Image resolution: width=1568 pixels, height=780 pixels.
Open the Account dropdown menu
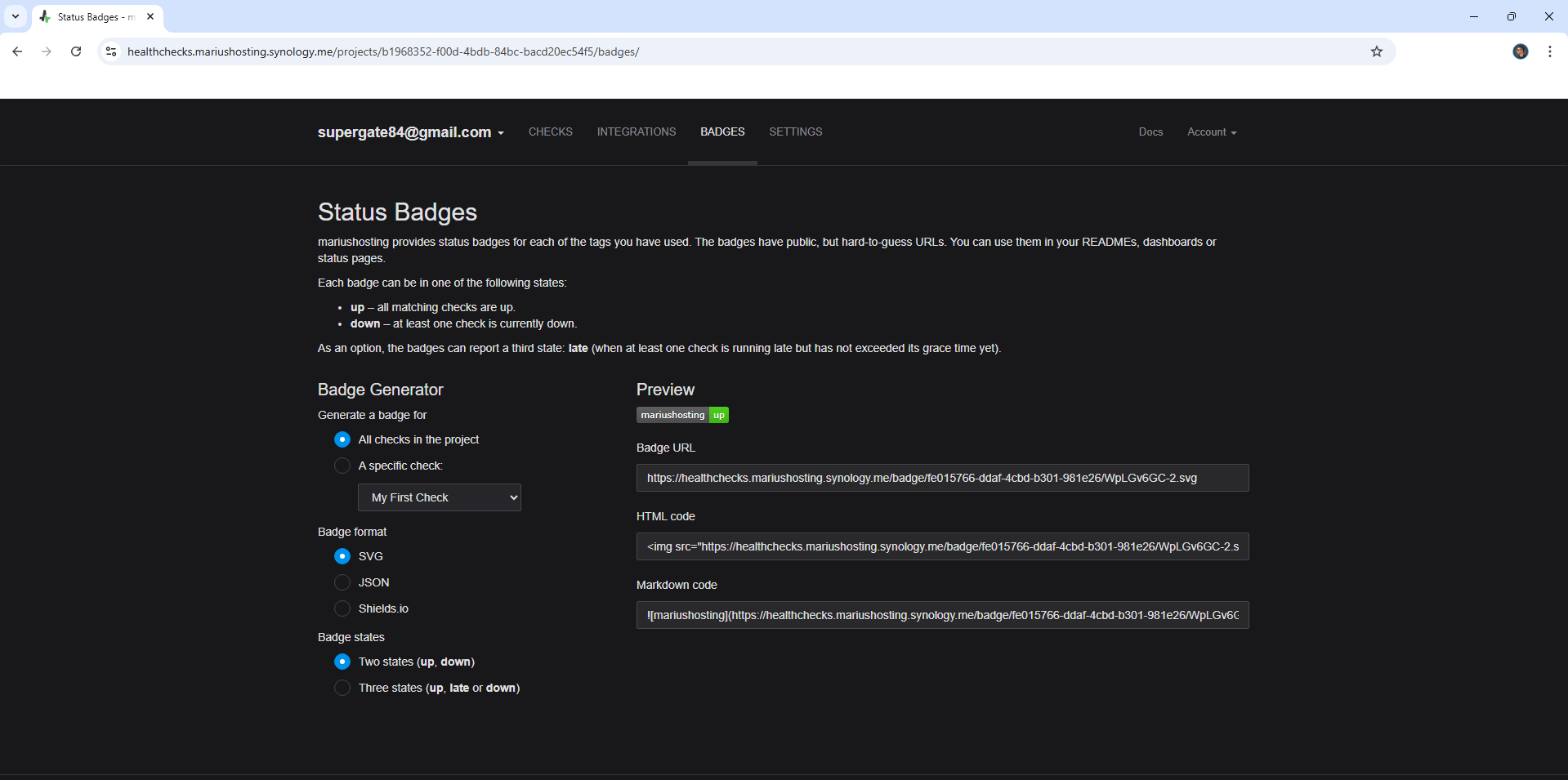[x=1211, y=132]
